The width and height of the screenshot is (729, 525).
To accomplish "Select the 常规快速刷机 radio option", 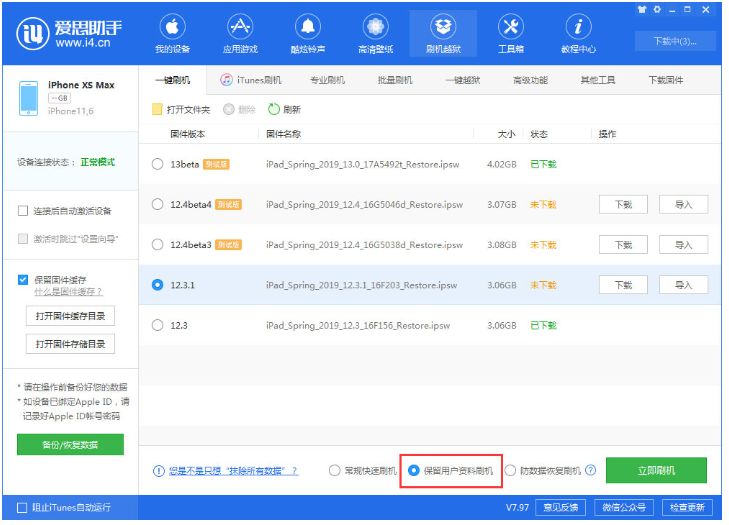I will coord(334,470).
